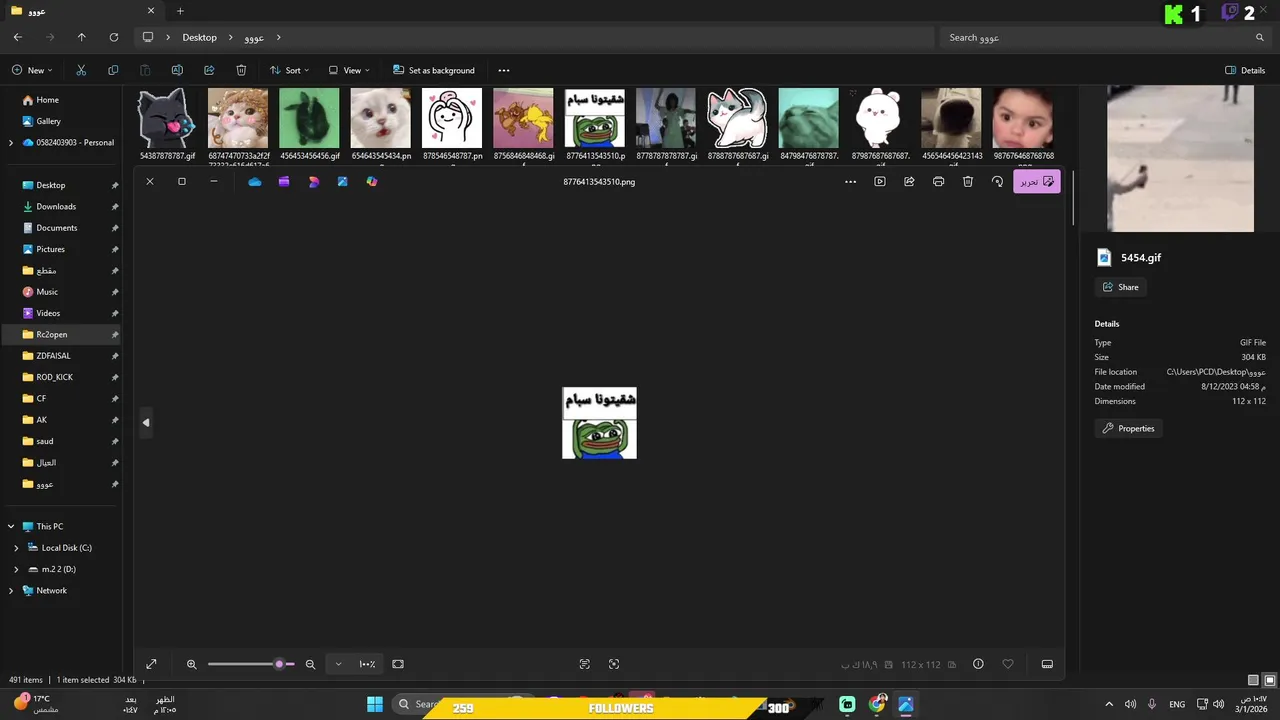
Task: Expand m.2 2 (D:) drive node
Action: [x=16, y=569]
